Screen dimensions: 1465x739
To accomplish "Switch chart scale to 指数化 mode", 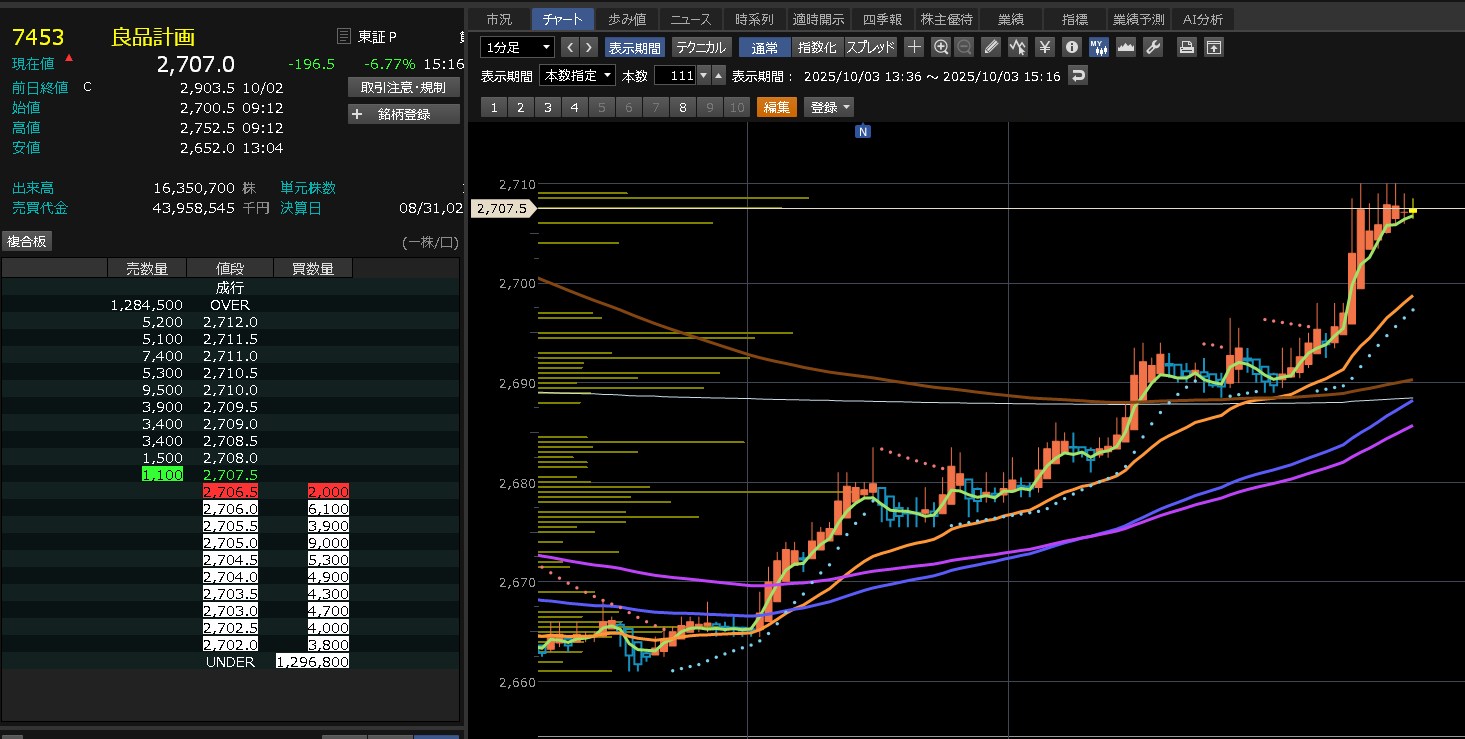I will 817,47.
